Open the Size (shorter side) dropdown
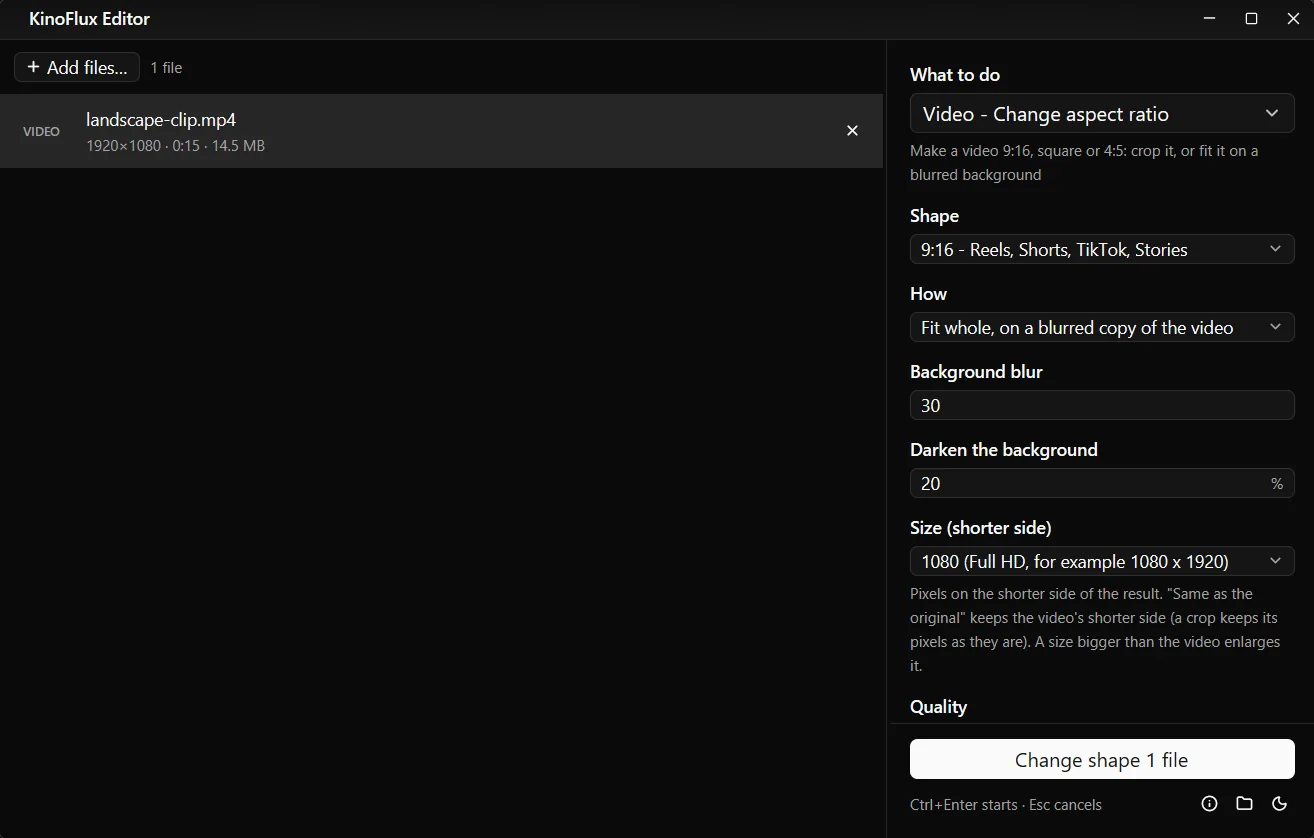This screenshot has width=1314, height=838. click(1102, 561)
